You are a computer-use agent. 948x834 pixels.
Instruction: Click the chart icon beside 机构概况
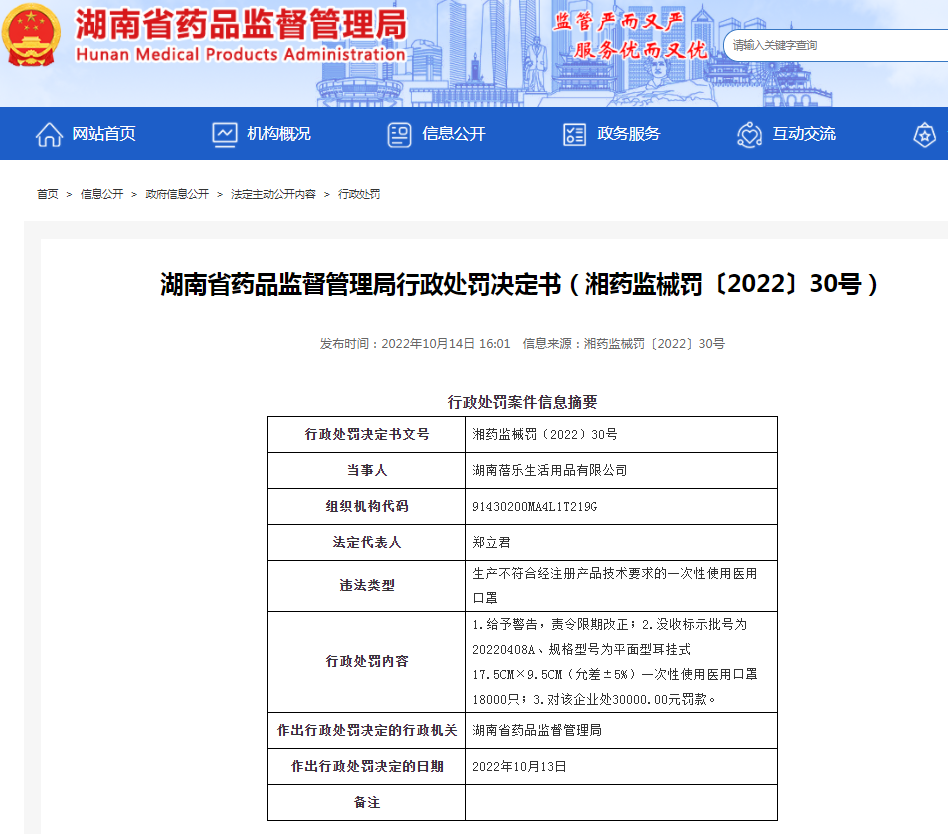pos(224,134)
